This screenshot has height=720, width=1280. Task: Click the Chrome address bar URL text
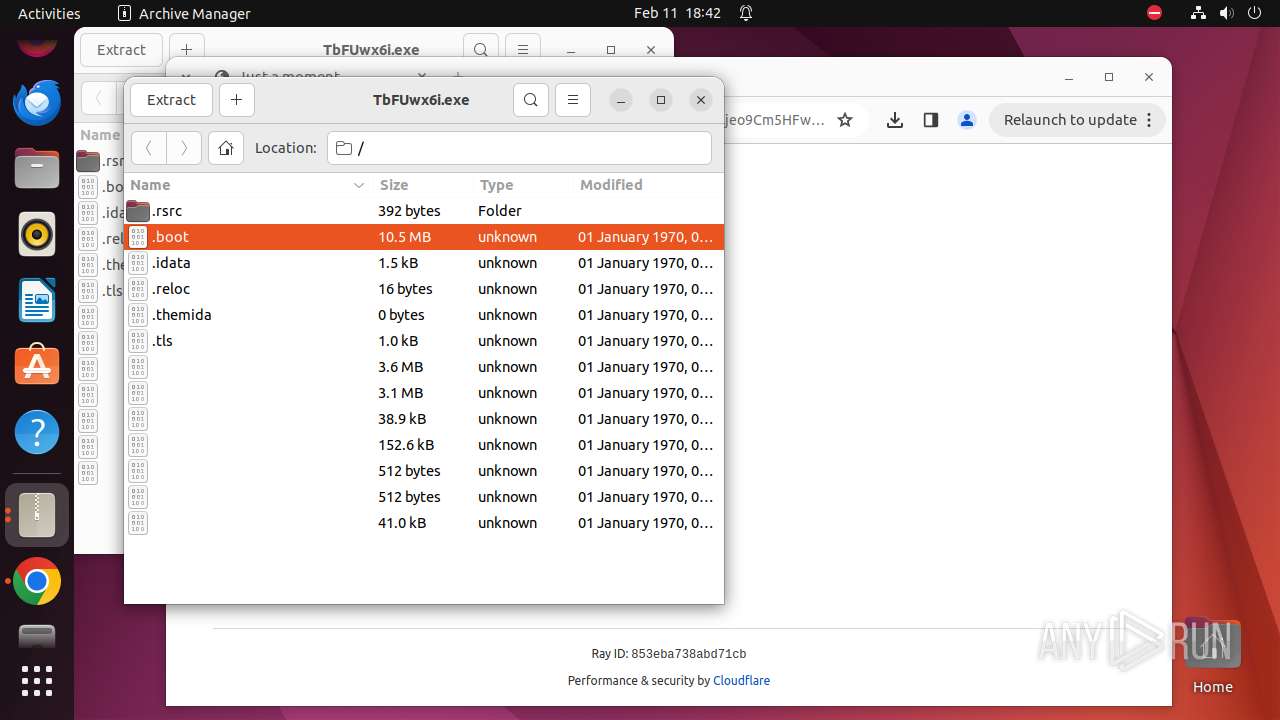[x=775, y=120]
